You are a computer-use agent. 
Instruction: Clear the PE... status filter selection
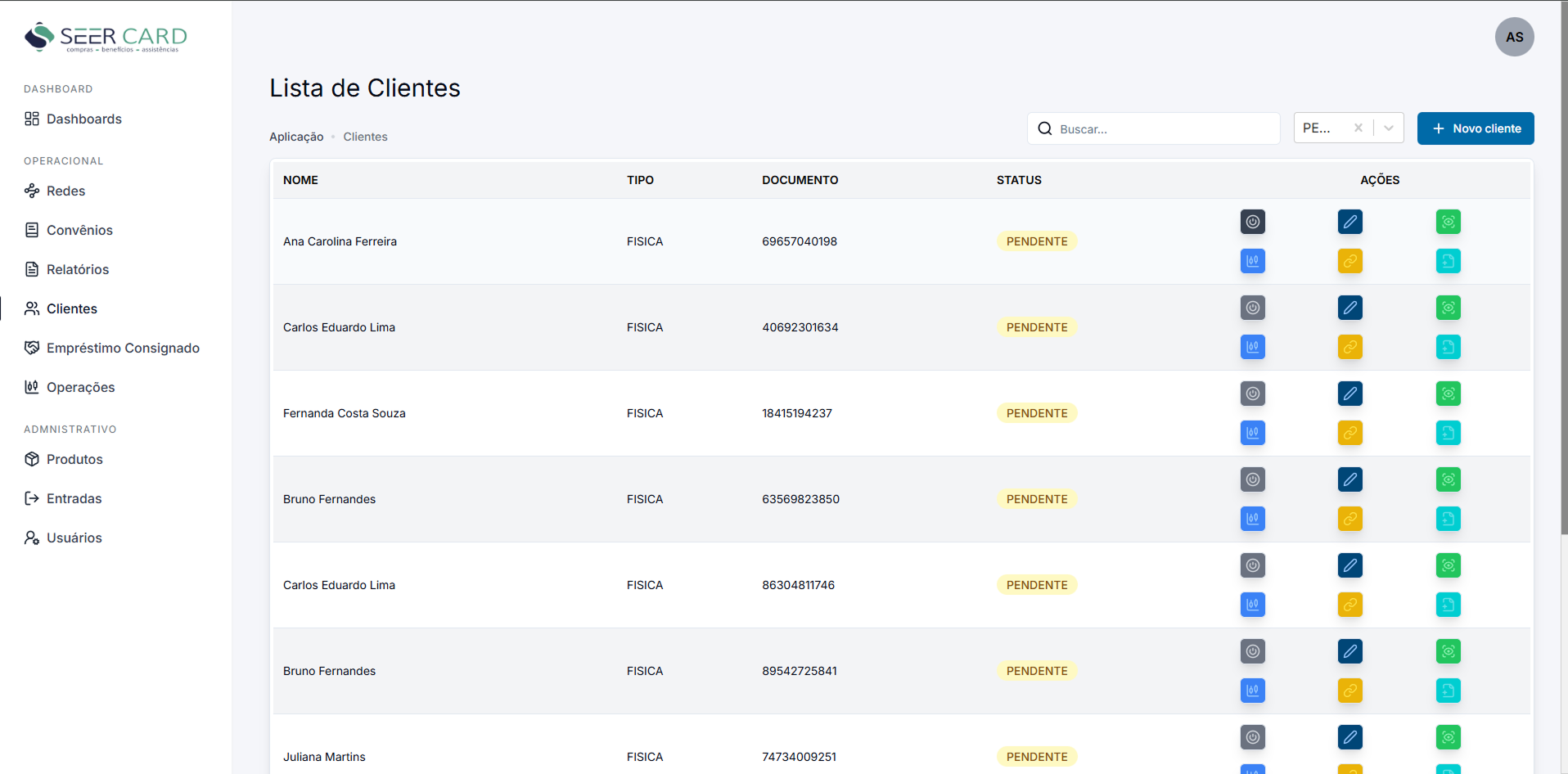click(1358, 128)
